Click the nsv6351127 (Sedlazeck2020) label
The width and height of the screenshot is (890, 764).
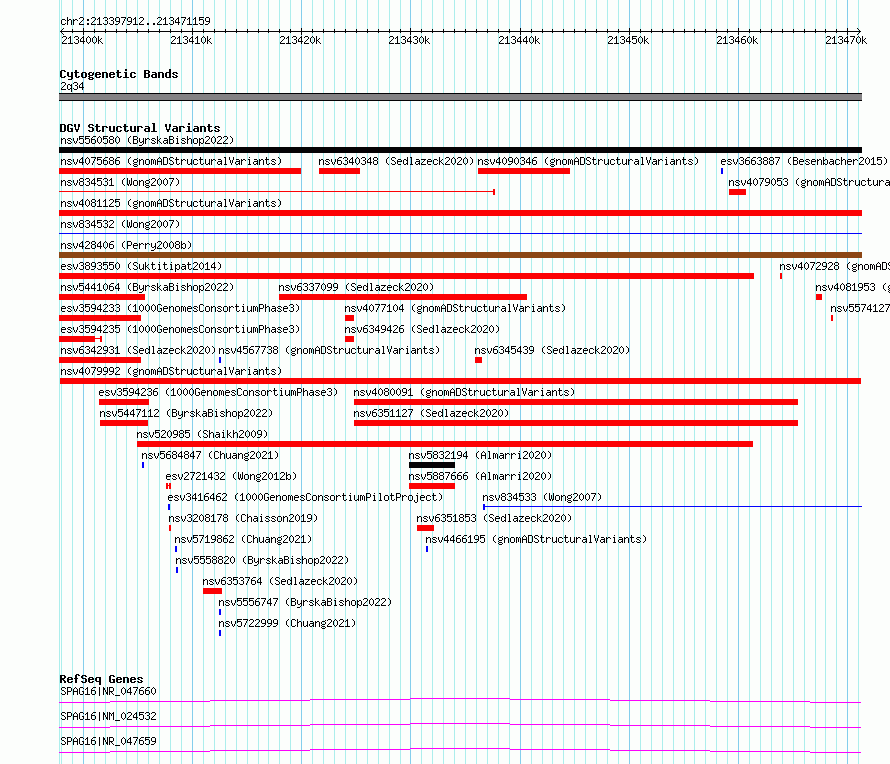pyautogui.click(x=431, y=413)
